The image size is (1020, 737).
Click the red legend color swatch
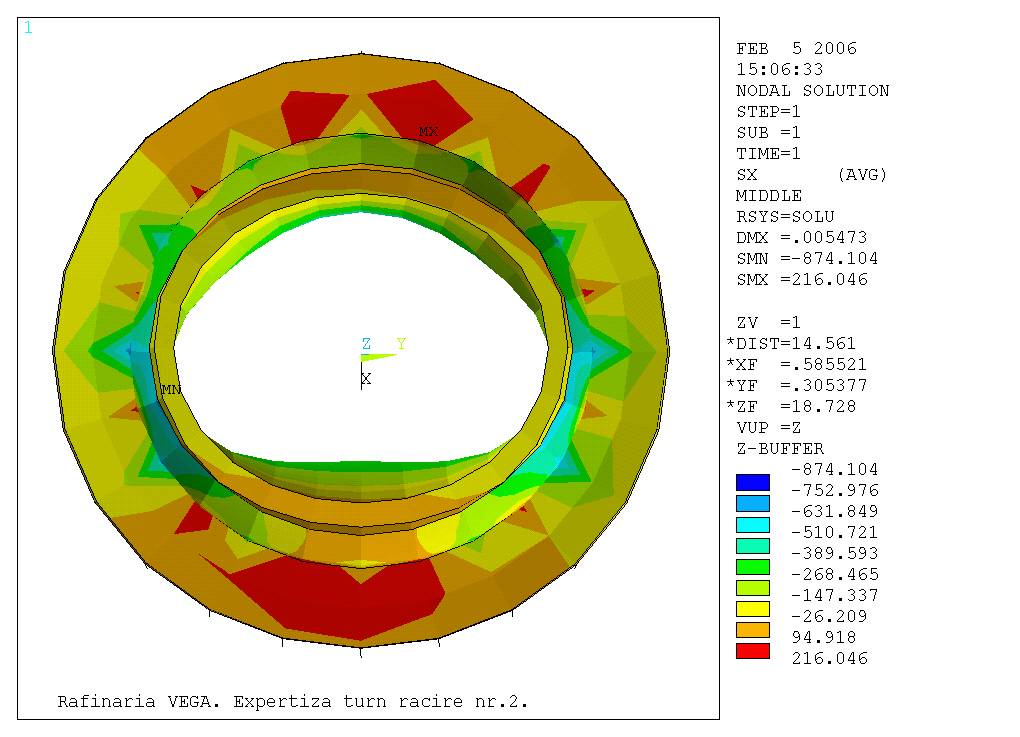click(x=753, y=650)
